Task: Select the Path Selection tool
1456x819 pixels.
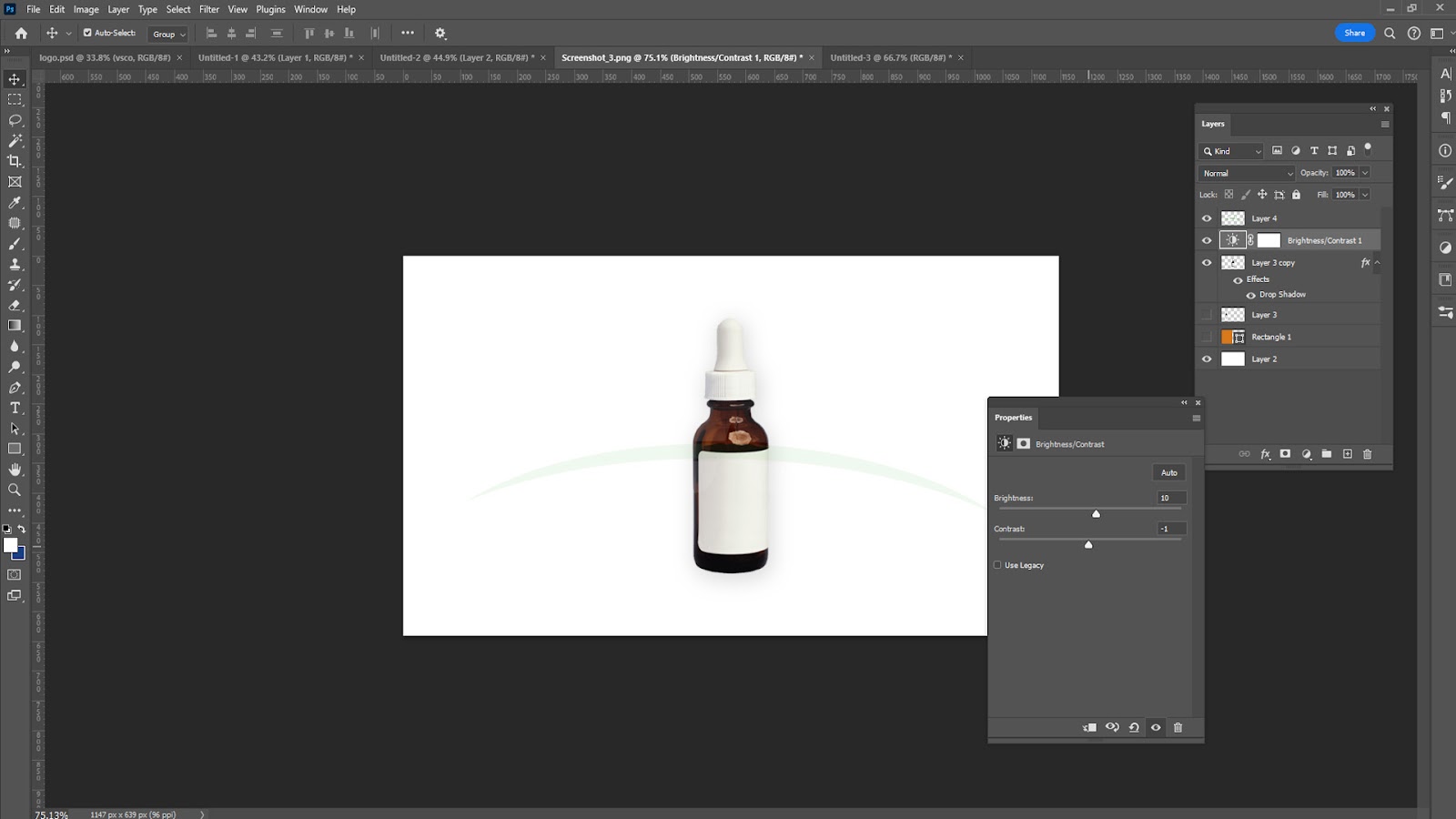Action: 15,429
